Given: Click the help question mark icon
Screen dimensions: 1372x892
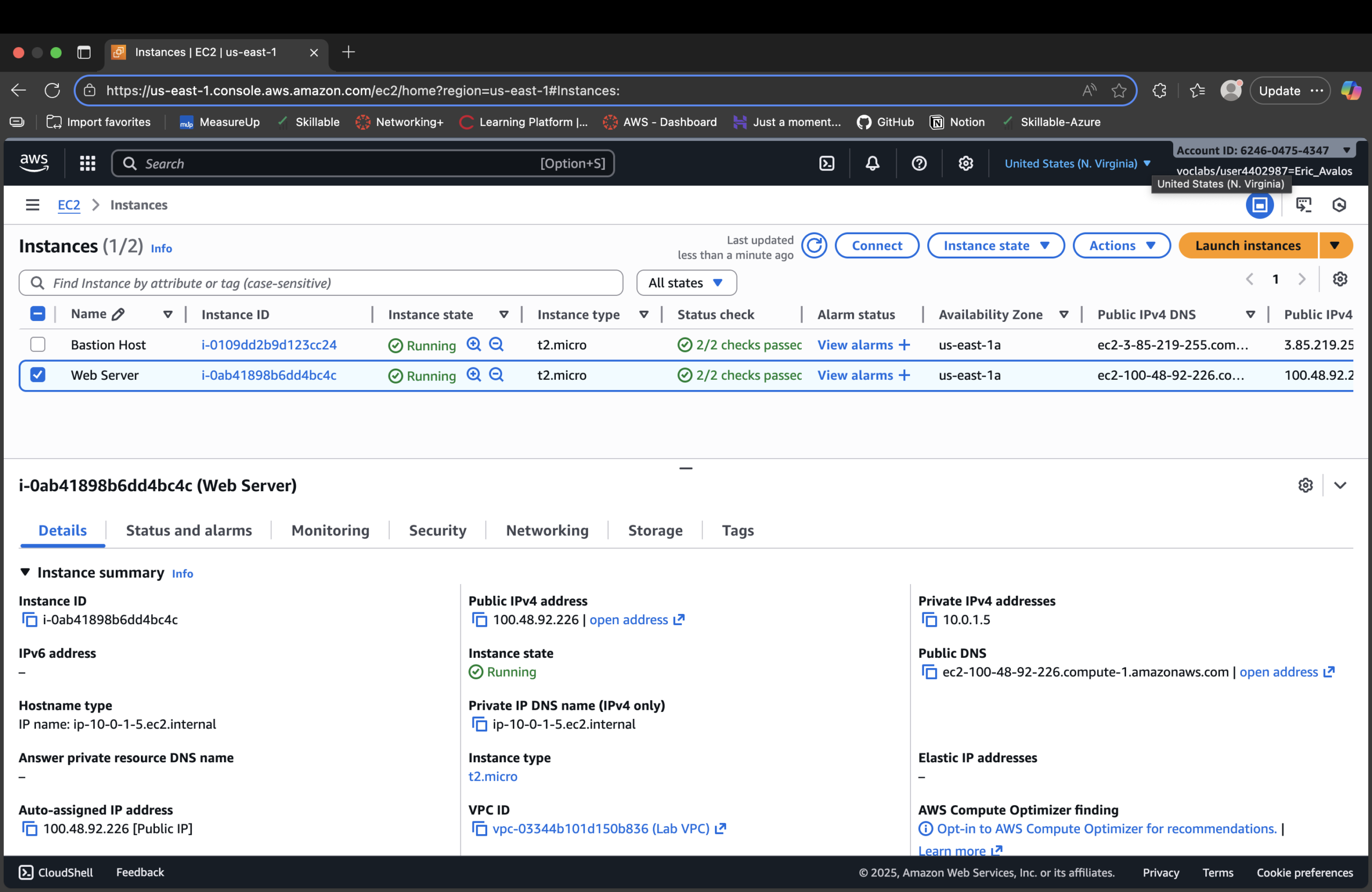Looking at the screenshot, I should pyautogui.click(x=919, y=163).
